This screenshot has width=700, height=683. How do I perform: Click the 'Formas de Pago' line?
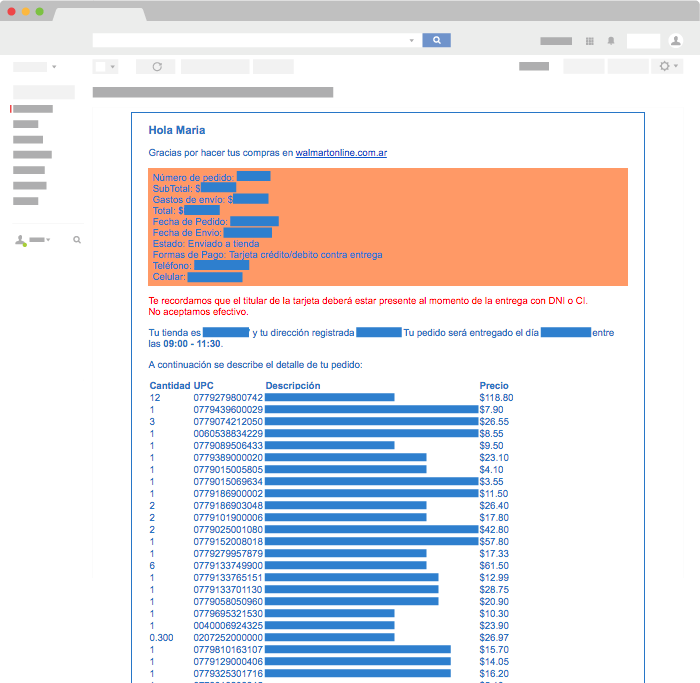point(267,255)
